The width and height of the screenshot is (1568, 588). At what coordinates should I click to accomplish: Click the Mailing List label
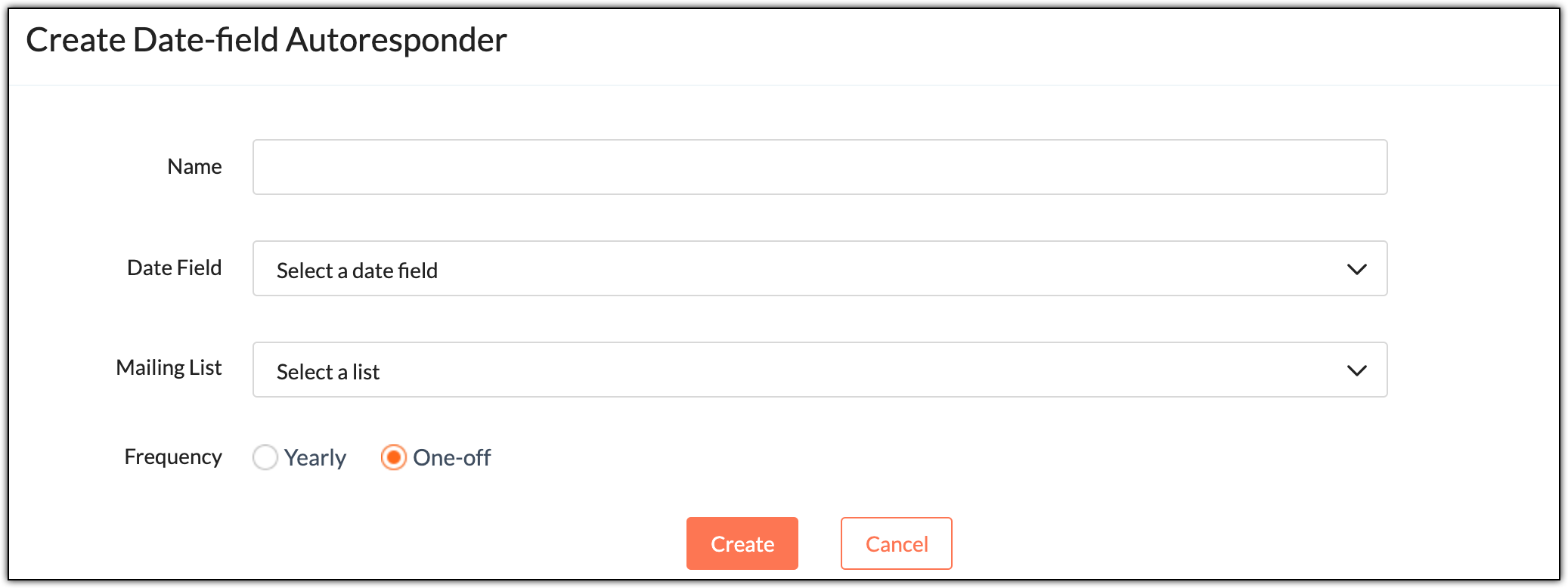click(169, 368)
